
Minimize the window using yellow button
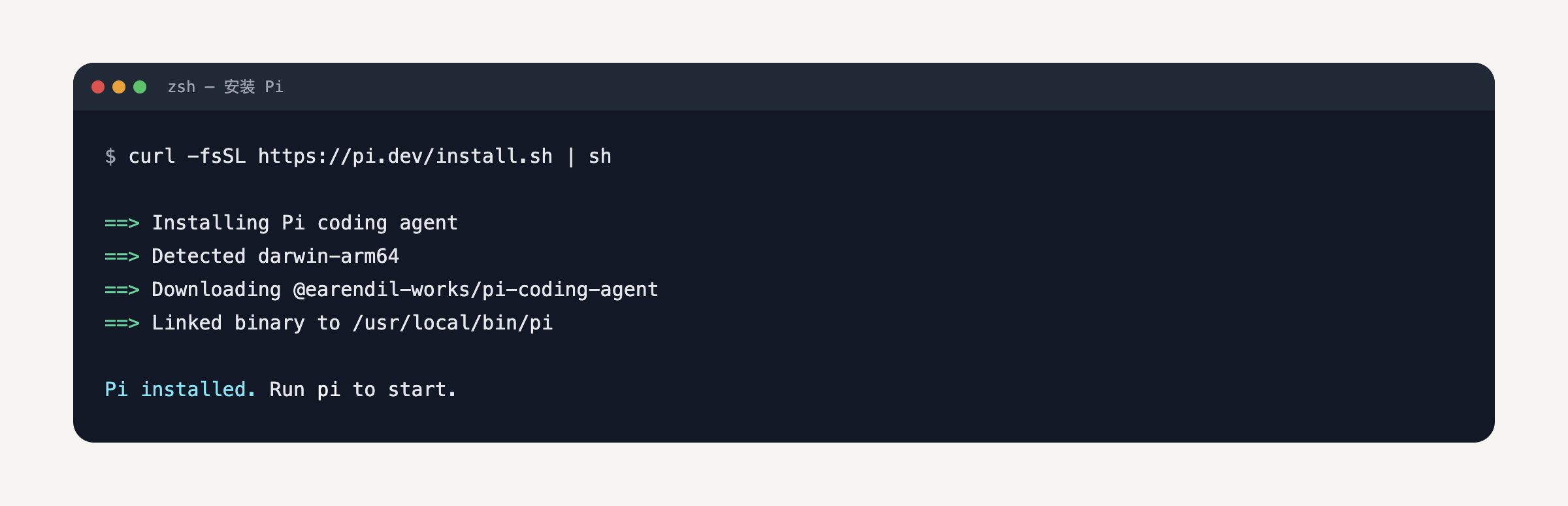coord(119,87)
